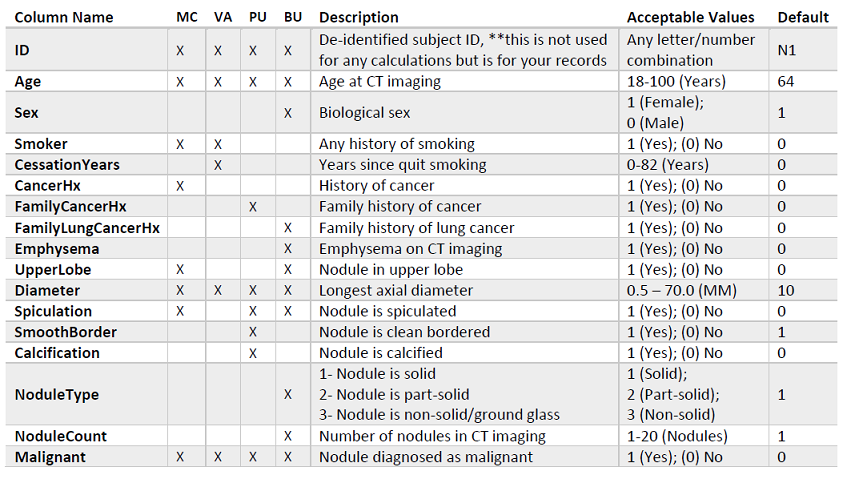Screen dimensions: 847x479
Task: Select the "Malignant" row label
Action: tap(49, 457)
